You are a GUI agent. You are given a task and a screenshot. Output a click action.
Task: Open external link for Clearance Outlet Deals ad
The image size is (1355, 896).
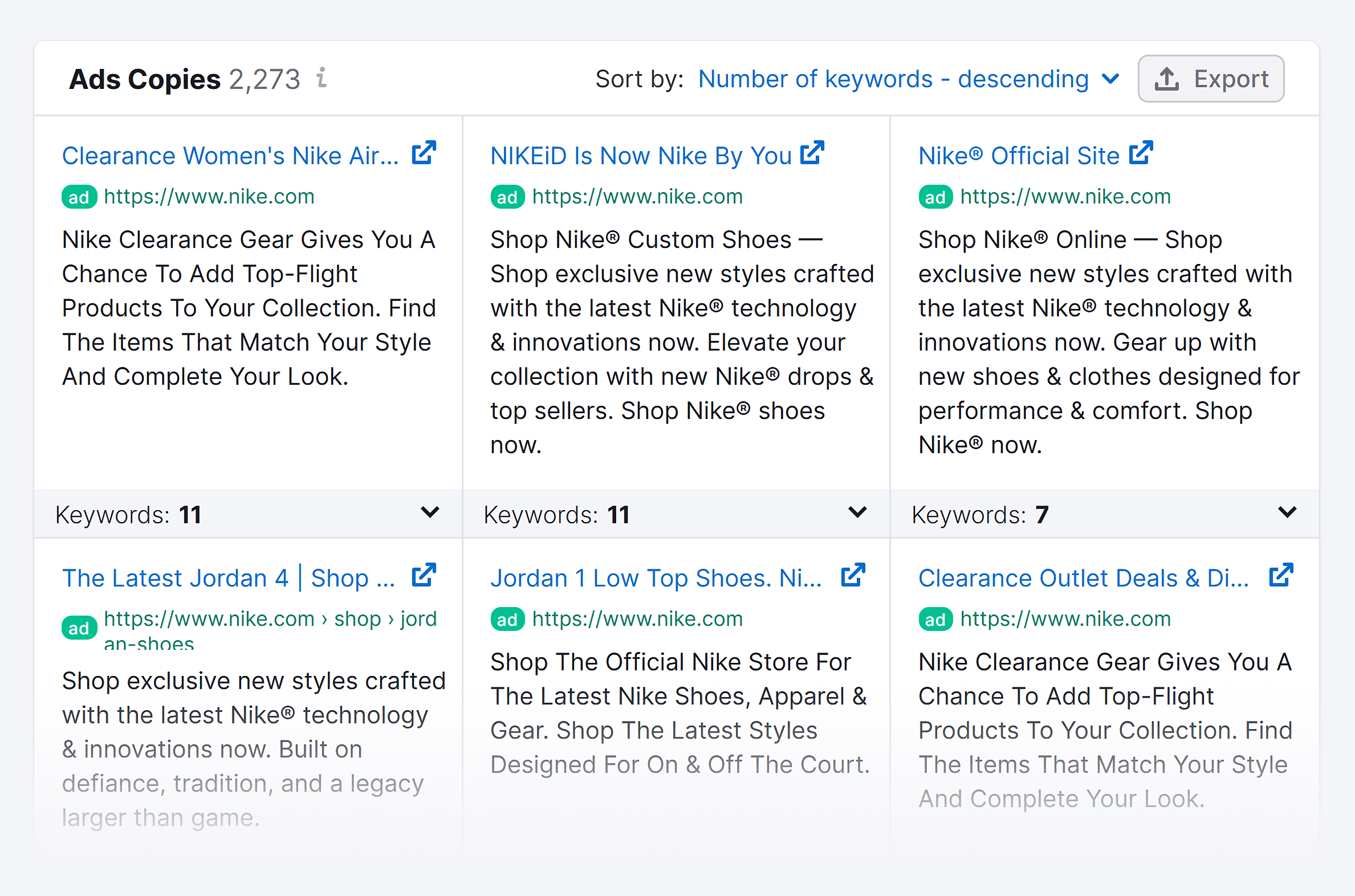point(1281,576)
